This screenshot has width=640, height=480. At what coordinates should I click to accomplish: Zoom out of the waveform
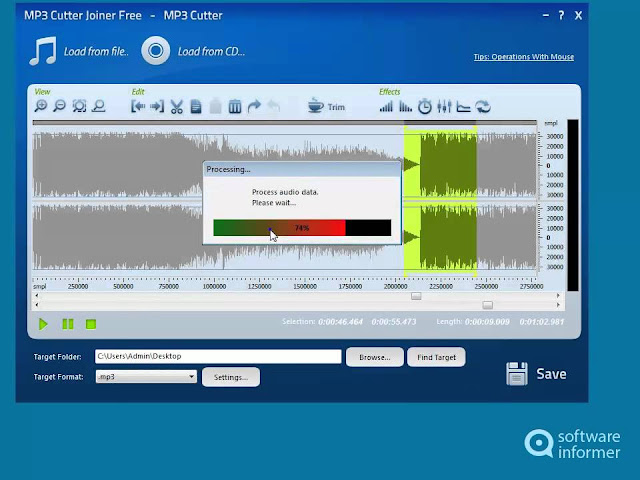click(60, 107)
